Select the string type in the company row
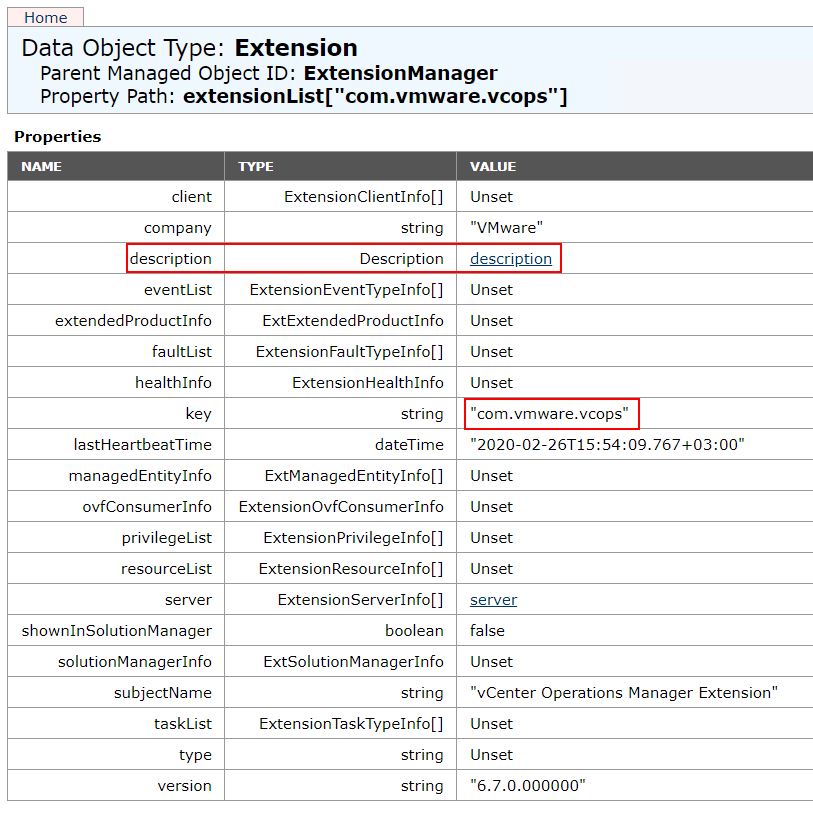Screen dimensions: 813x814 tap(422, 228)
